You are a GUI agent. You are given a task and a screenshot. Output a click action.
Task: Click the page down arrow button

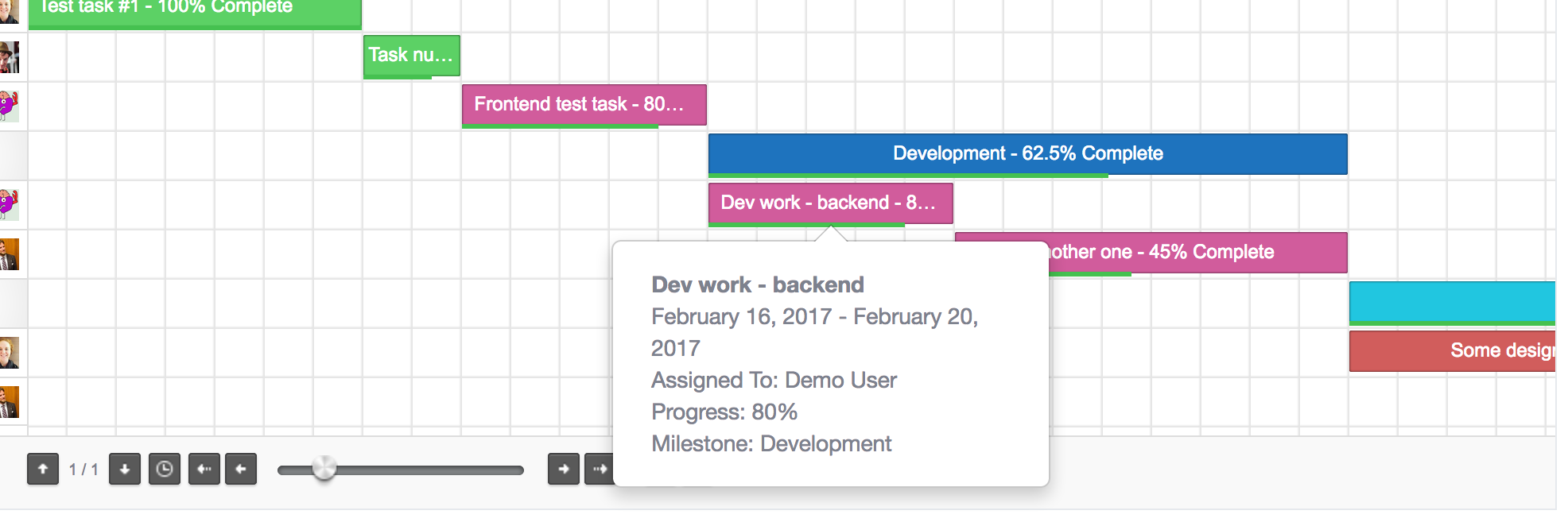[x=125, y=469]
